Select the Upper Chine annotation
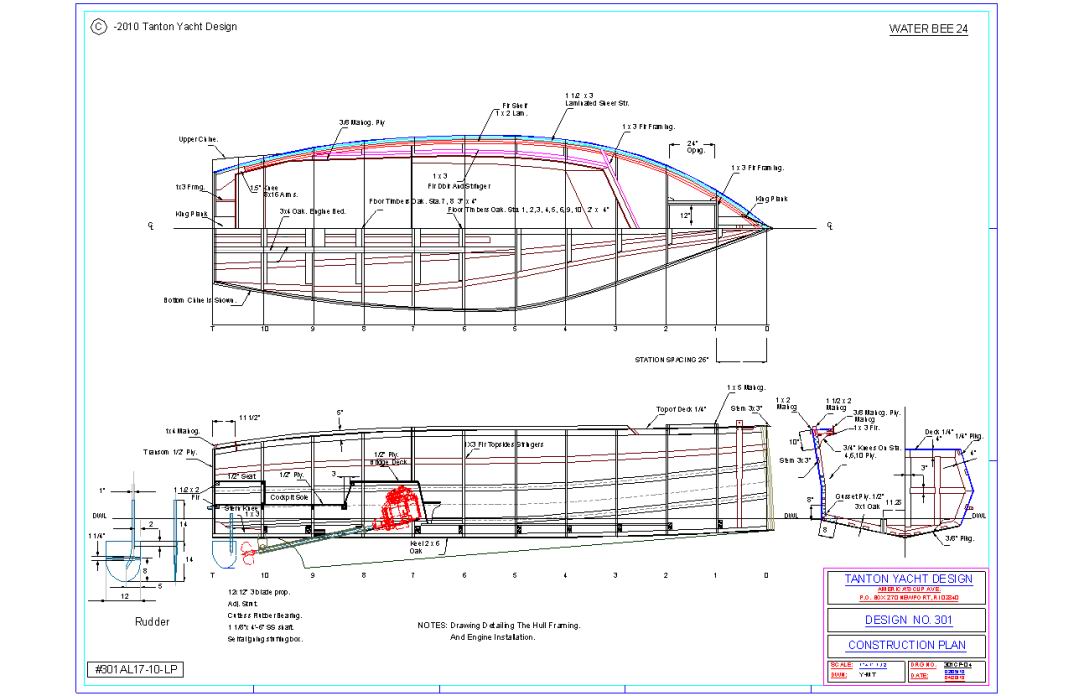Image resolution: width=1073 pixels, height=696 pixels. point(198,140)
